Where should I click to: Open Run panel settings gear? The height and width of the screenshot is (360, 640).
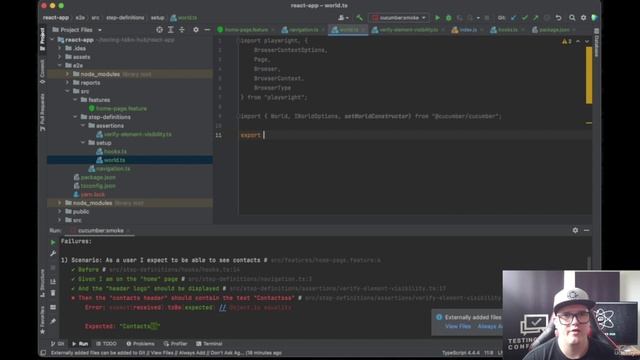click(575, 230)
